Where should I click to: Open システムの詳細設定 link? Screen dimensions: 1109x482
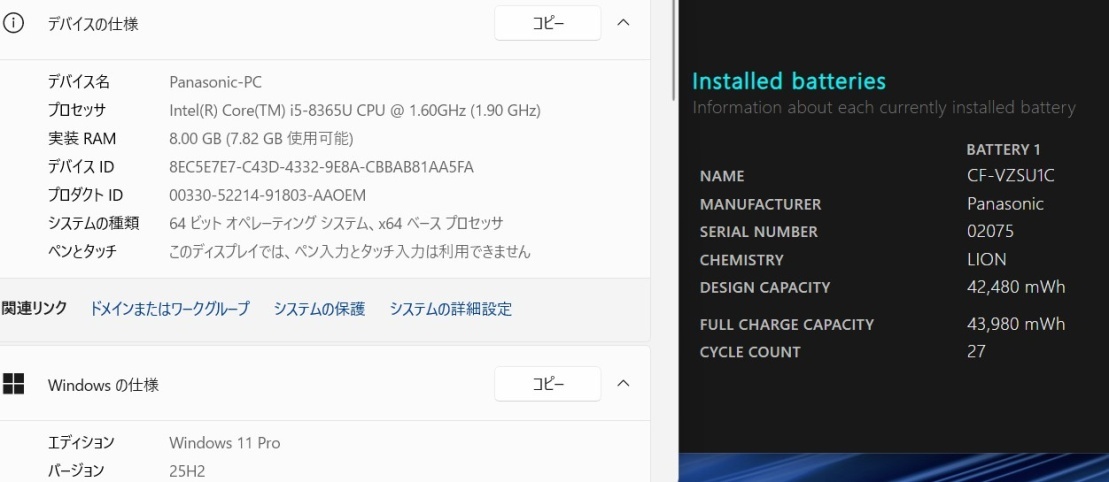point(451,309)
